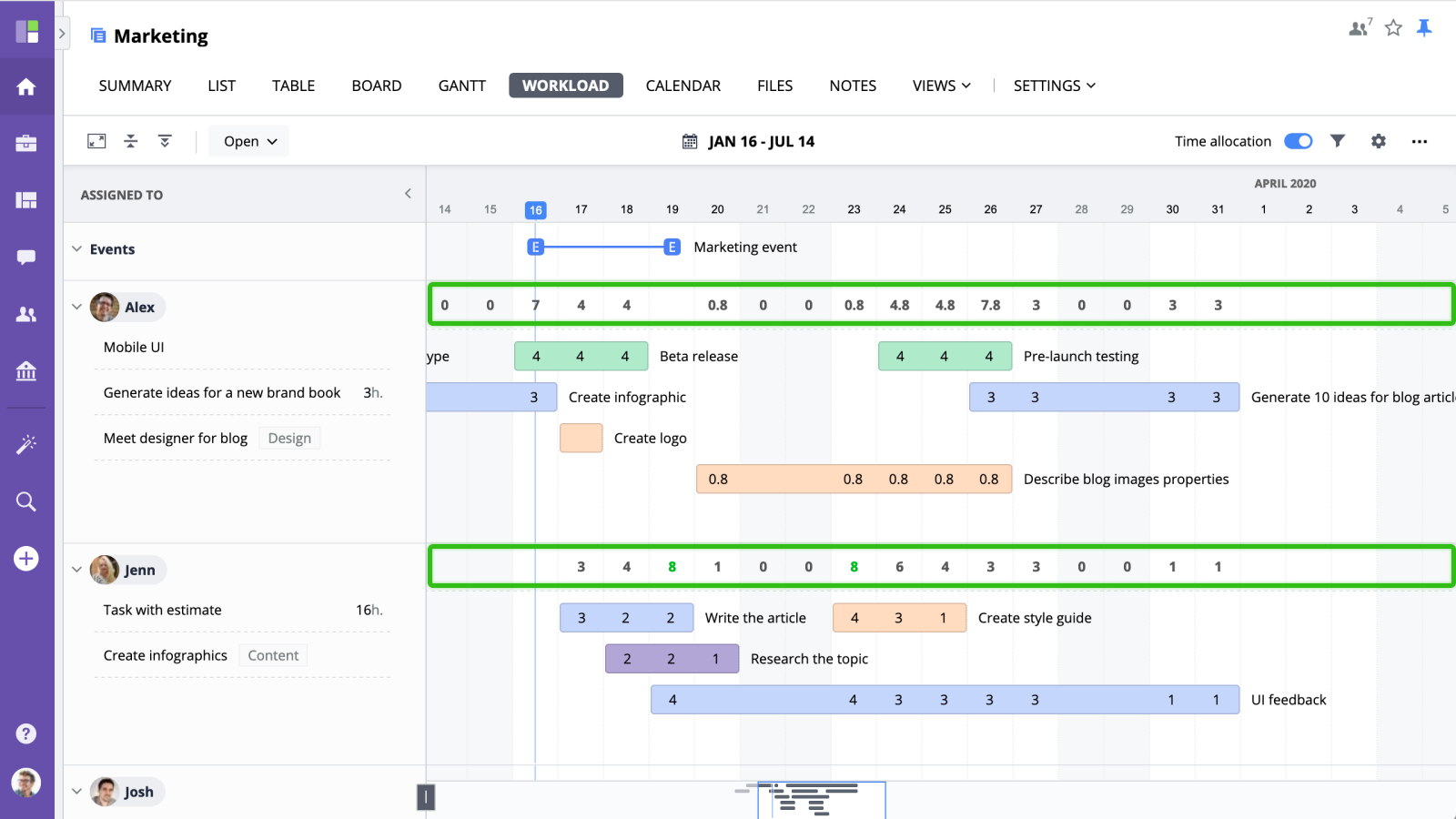Click the fullscreen expand icon in toolbar
Image resolution: width=1456 pixels, height=819 pixels.
[96, 141]
